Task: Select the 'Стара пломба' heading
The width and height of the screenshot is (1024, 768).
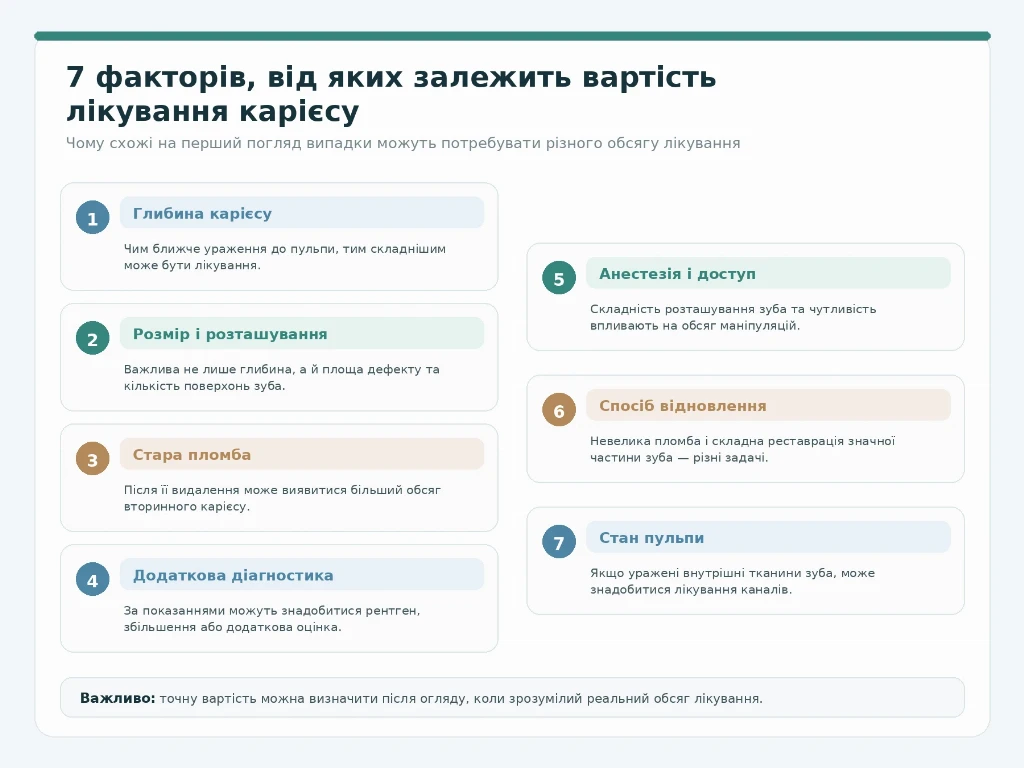Action: [x=191, y=455]
